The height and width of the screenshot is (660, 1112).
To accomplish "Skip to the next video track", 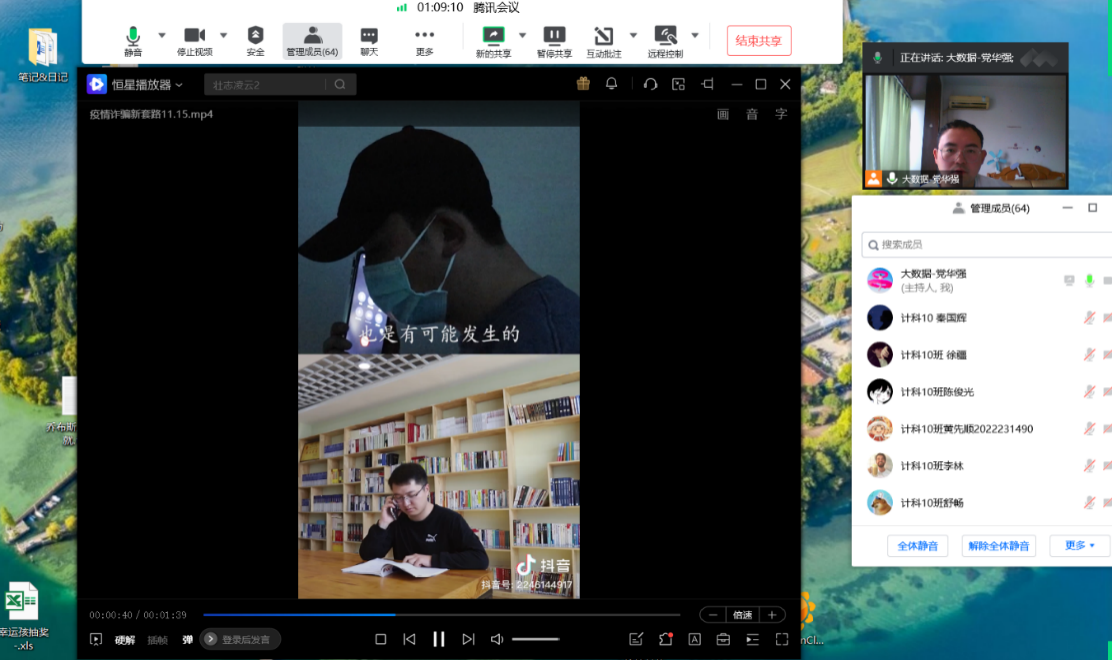I will [468, 639].
